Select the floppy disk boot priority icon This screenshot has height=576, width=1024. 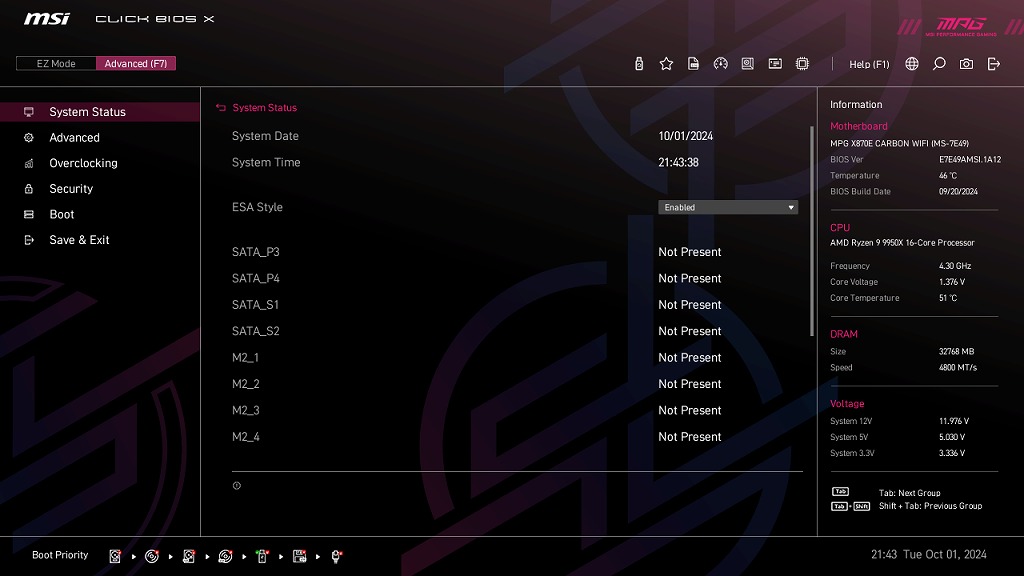[299, 556]
